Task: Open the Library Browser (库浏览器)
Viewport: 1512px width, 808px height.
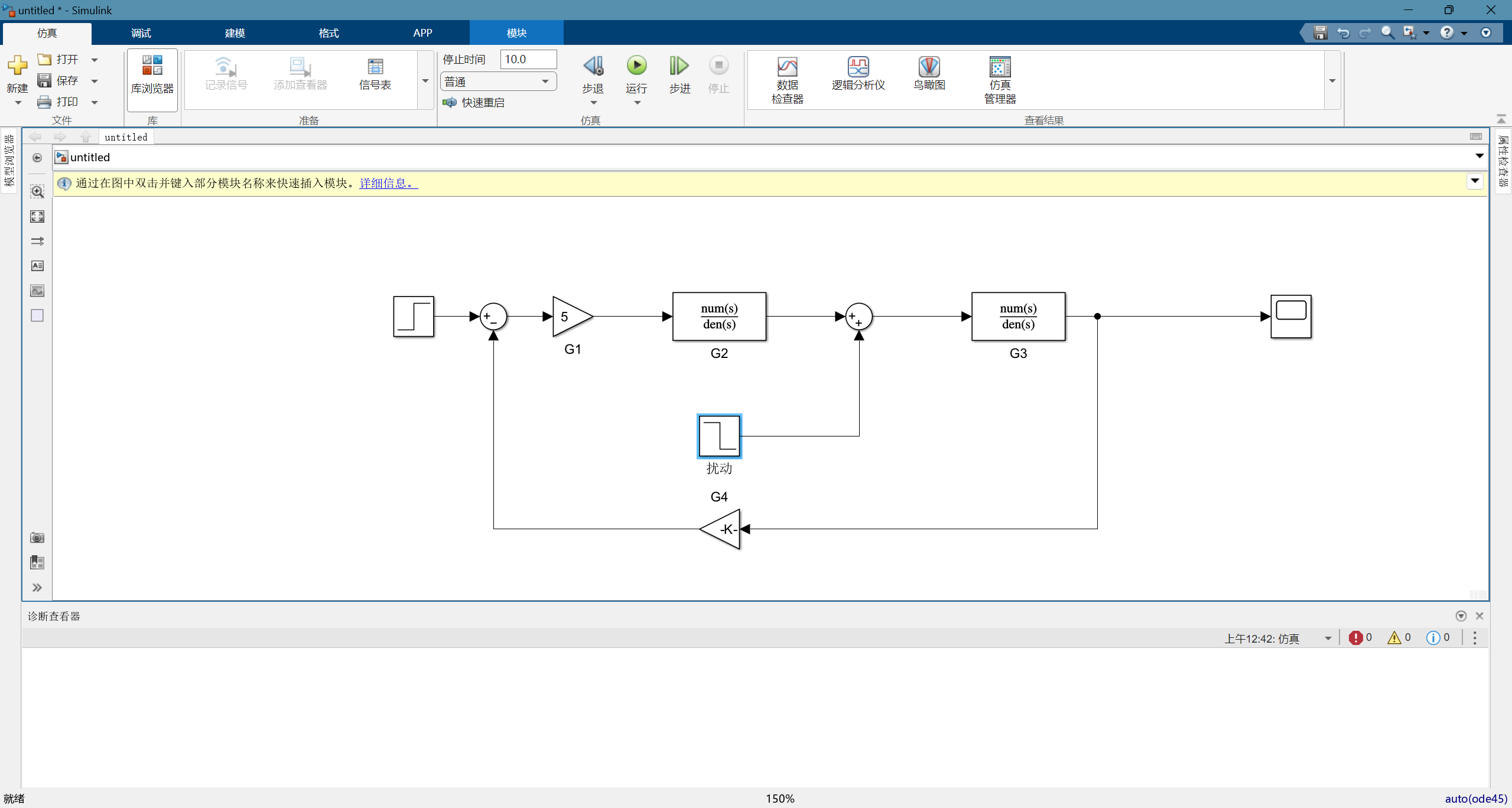Action: coord(152,75)
